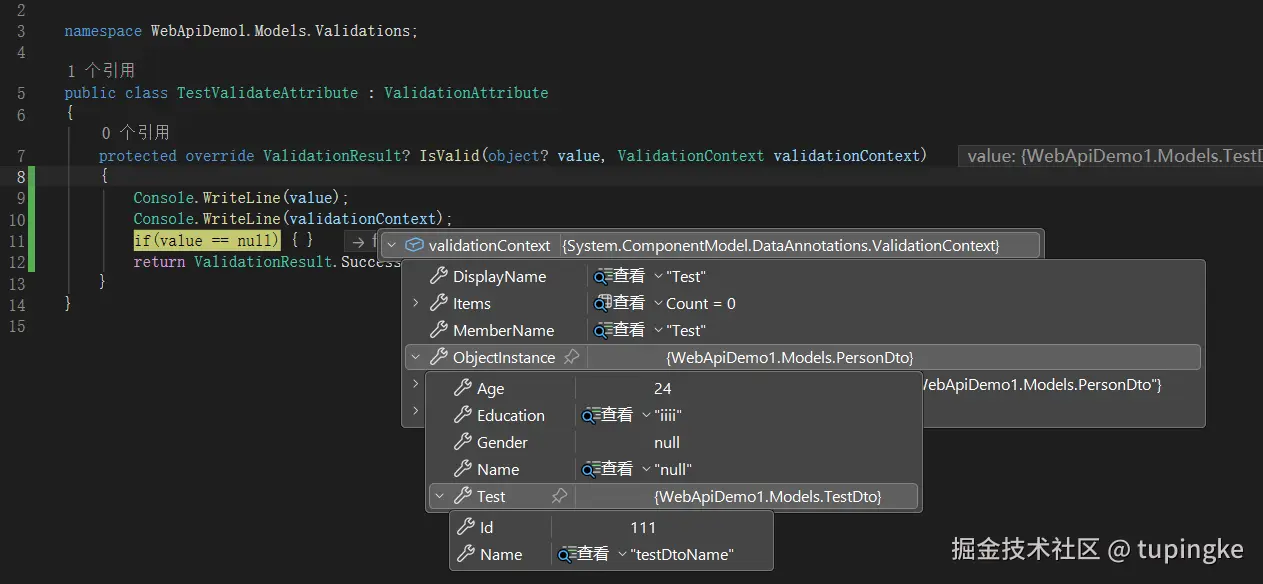Image resolution: width=1263 pixels, height=584 pixels.
Task: Click the wrench icon of MemberName property
Action: coord(438,330)
